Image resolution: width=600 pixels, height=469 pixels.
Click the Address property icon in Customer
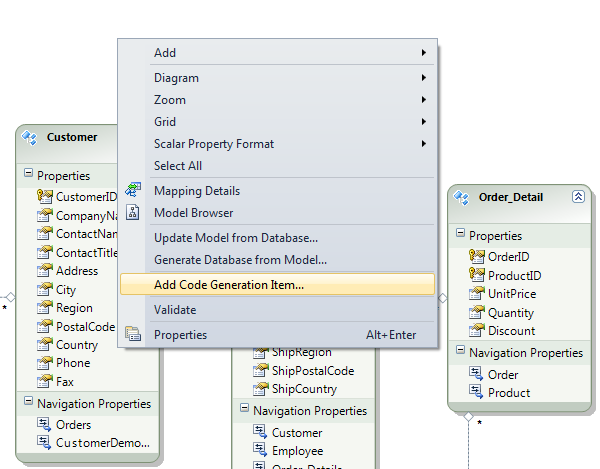point(45,270)
